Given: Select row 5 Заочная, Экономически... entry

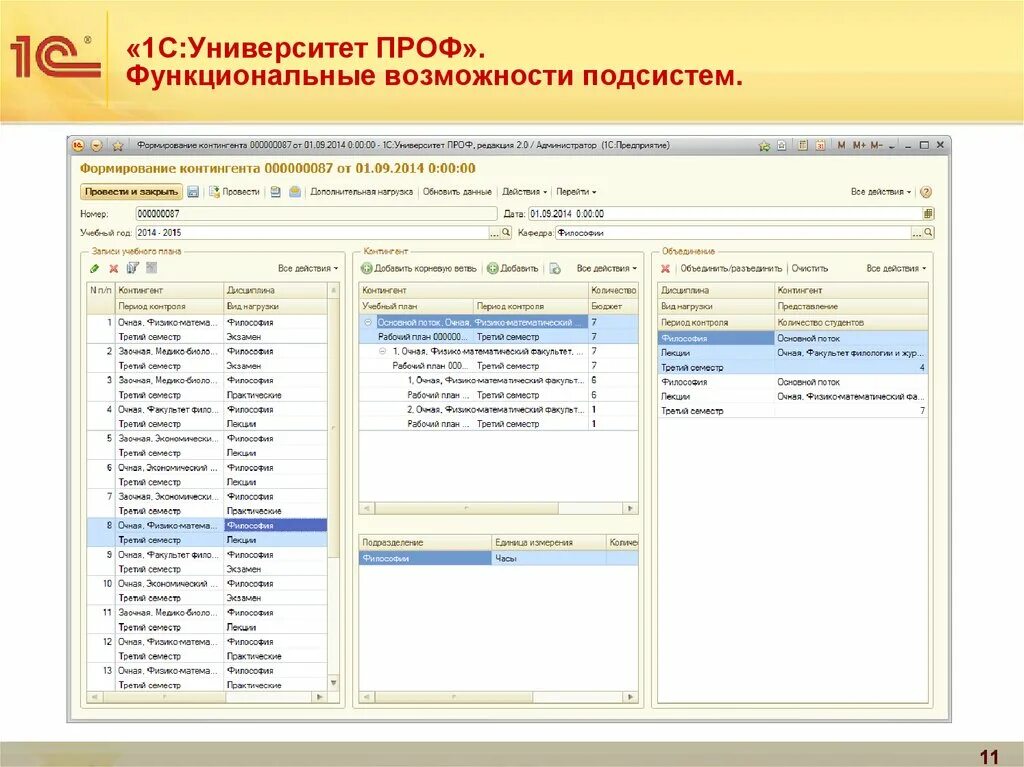Looking at the screenshot, I should 207,446.
